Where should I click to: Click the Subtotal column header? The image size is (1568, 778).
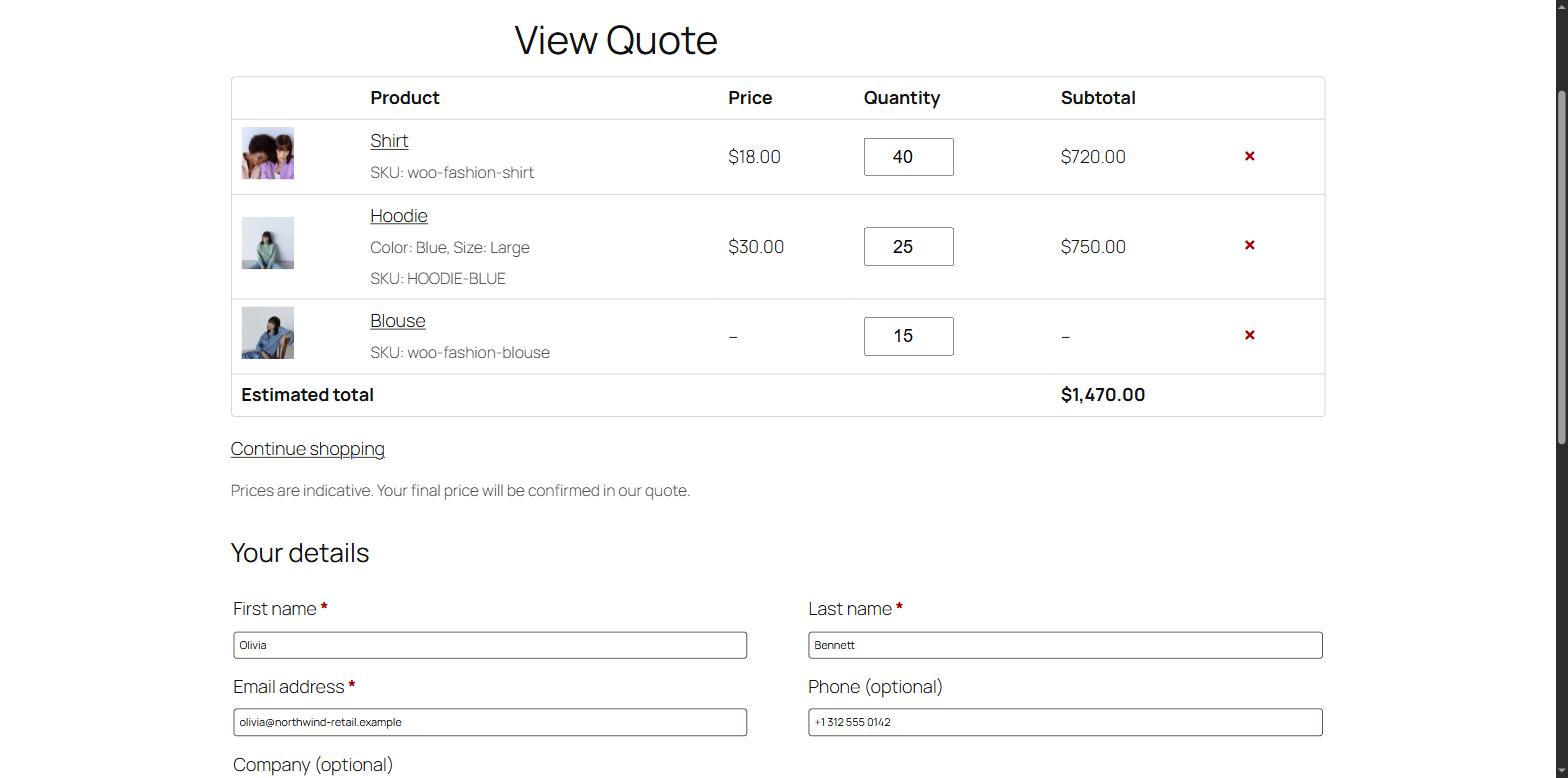(1098, 98)
